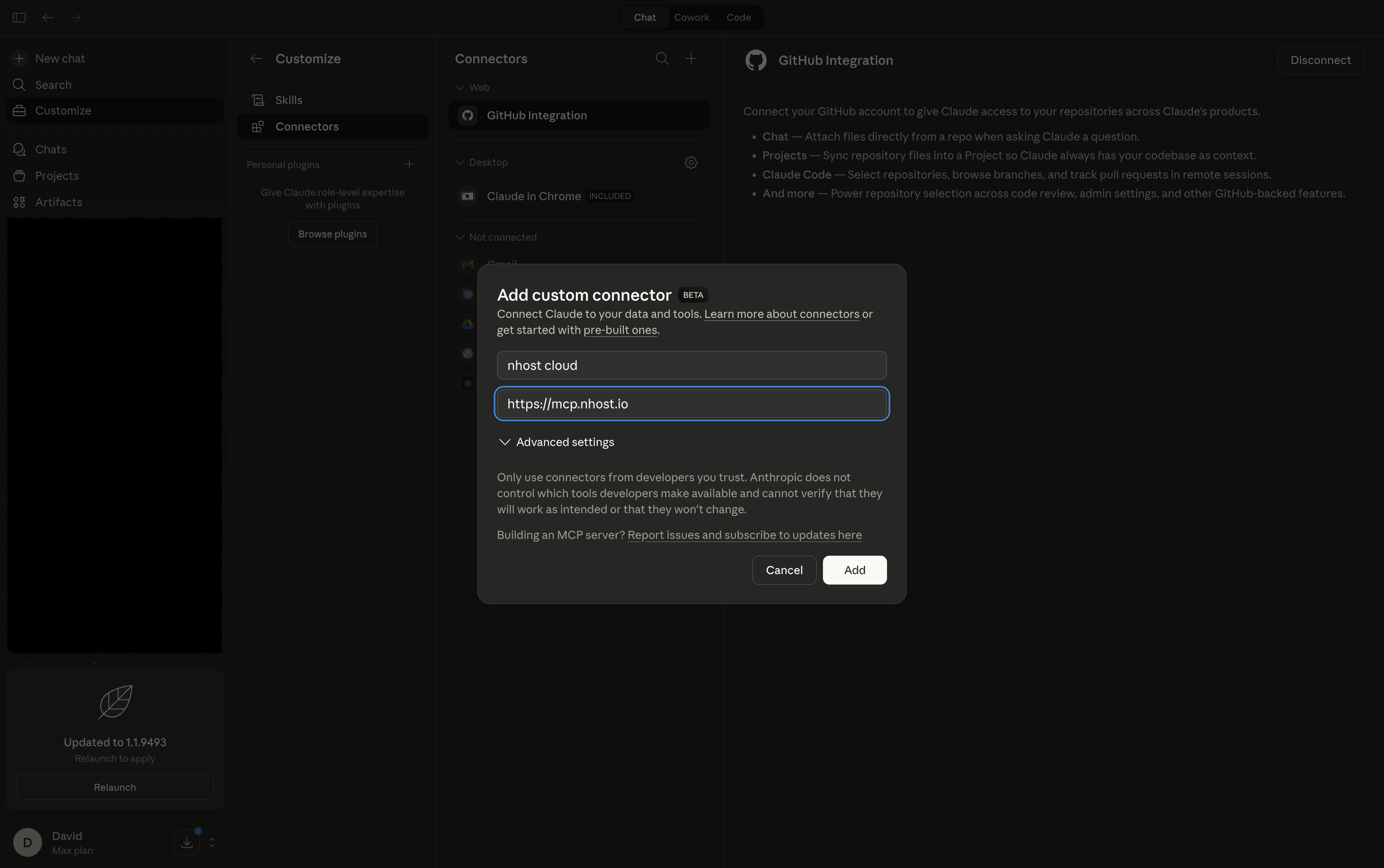Toggle the sidebar with the panel icon
Viewport: 1384px width, 868px height.
19,17
